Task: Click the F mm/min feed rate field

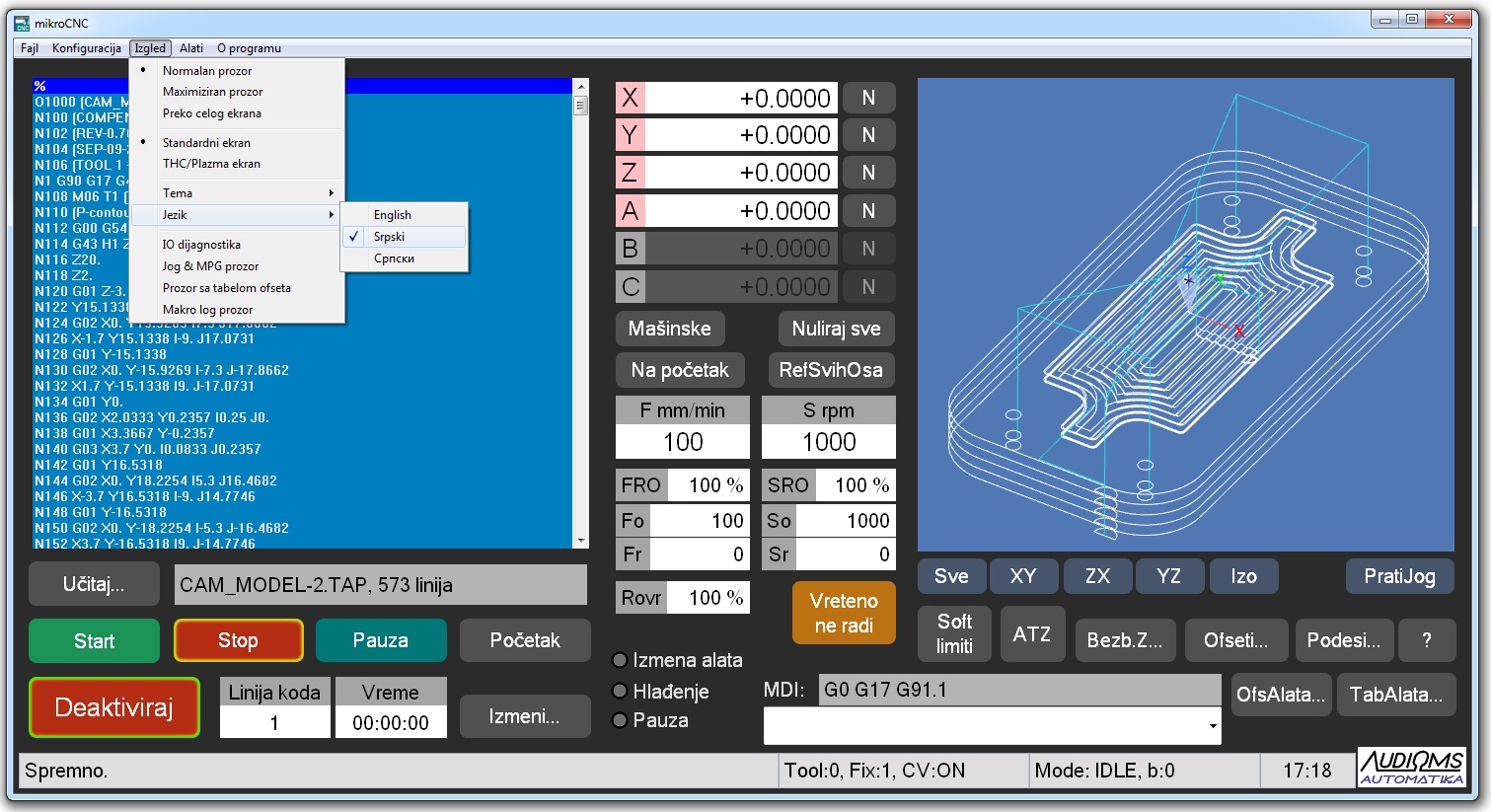Action: click(x=683, y=442)
